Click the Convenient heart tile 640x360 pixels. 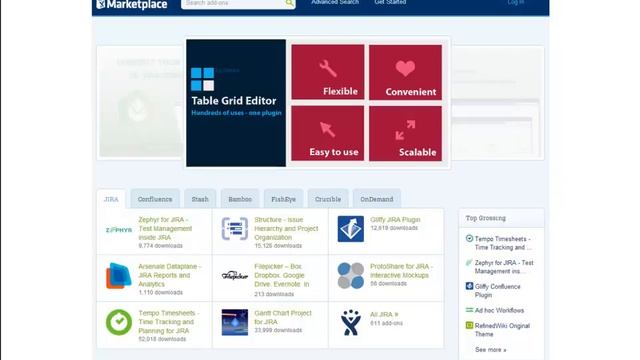tap(405, 72)
